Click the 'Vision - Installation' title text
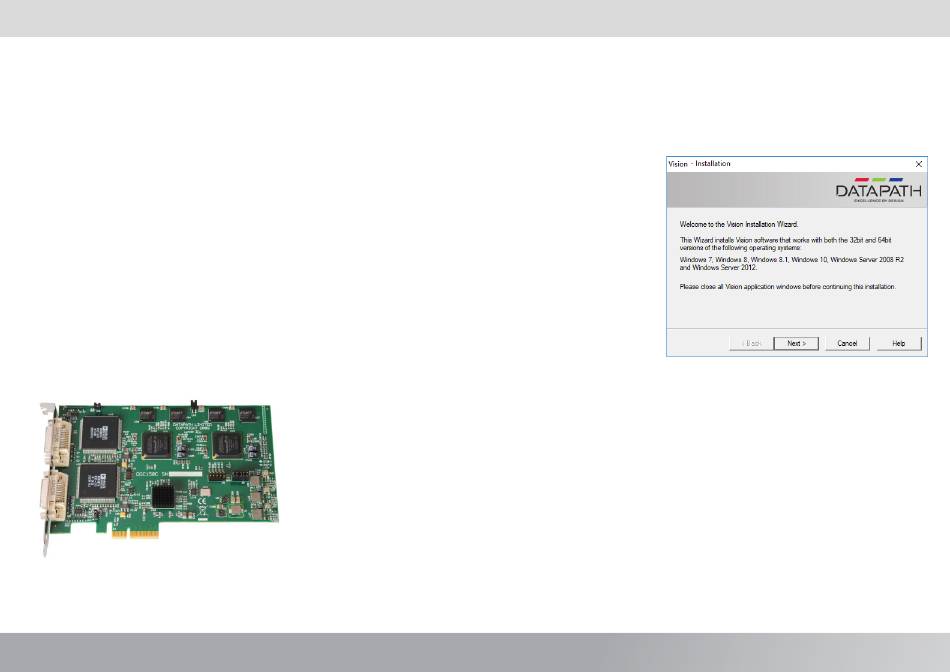Viewport: 950px width, 672px height. click(699, 164)
